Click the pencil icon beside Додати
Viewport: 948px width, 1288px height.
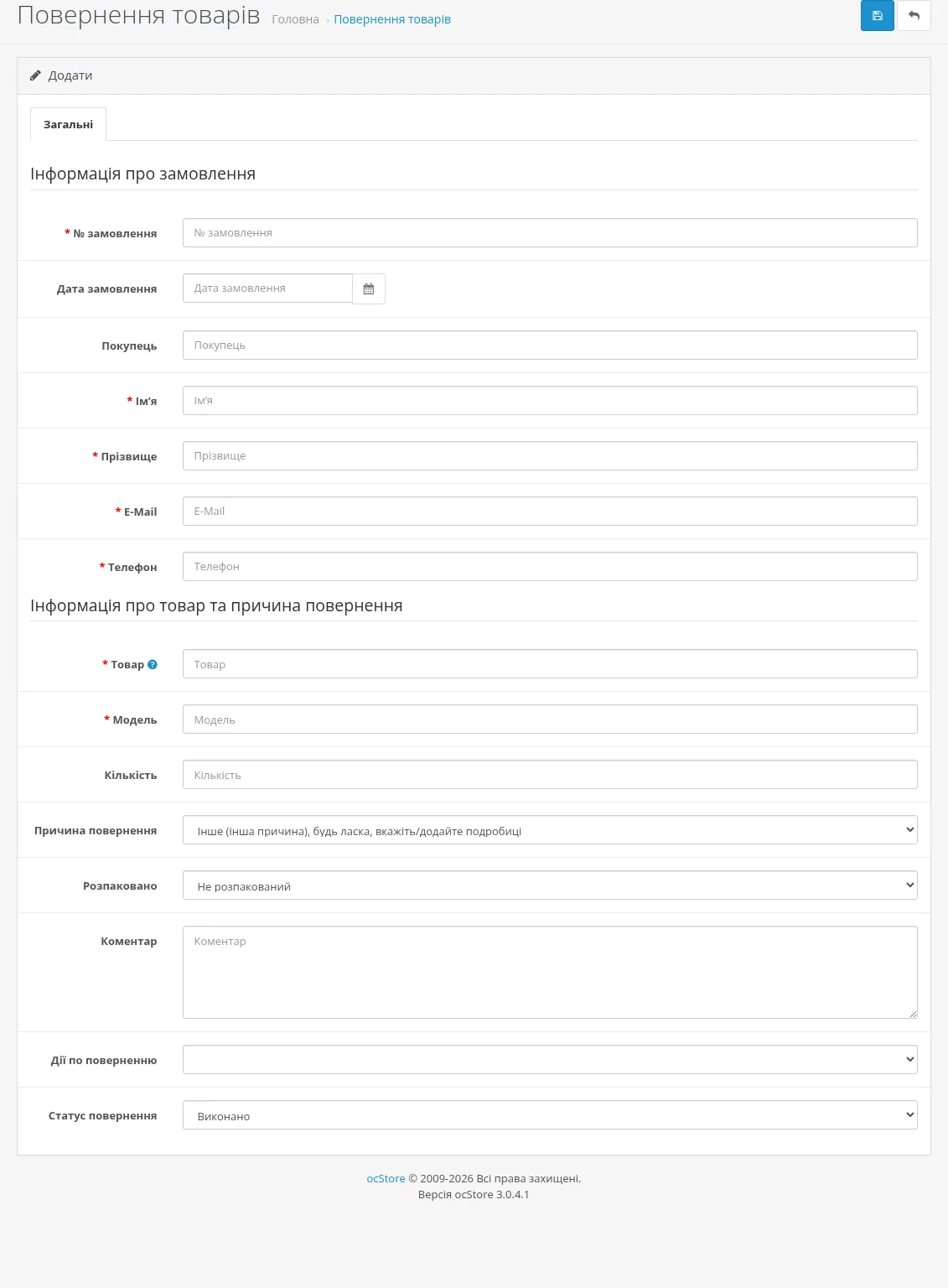[x=35, y=75]
